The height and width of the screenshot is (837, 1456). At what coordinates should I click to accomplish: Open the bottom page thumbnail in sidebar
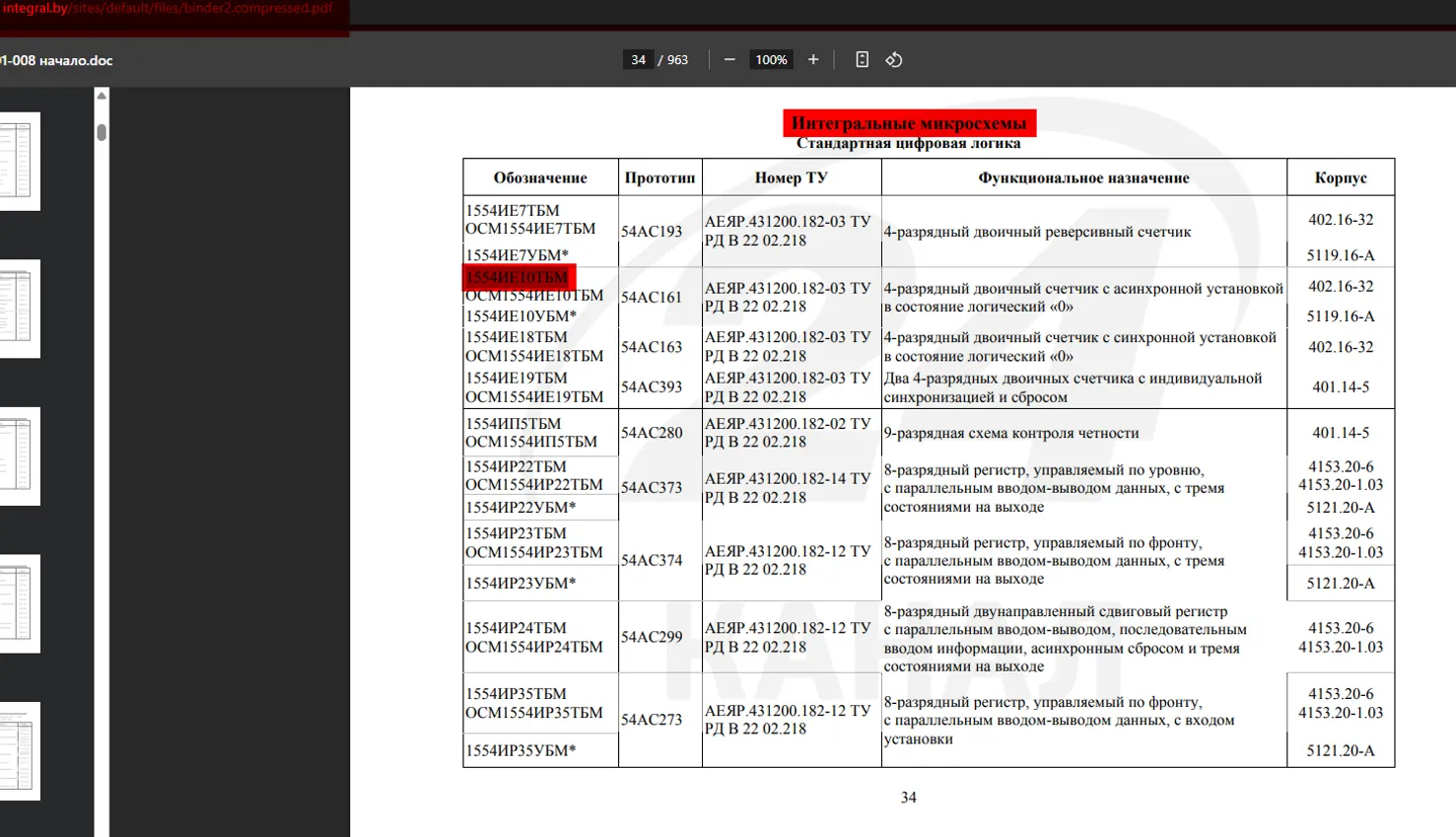(19, 751)
